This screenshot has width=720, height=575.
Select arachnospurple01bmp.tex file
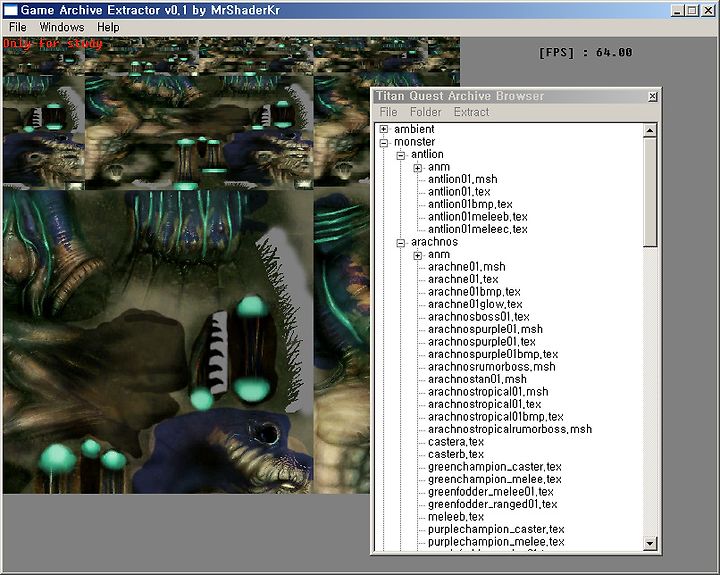(493, 354)
